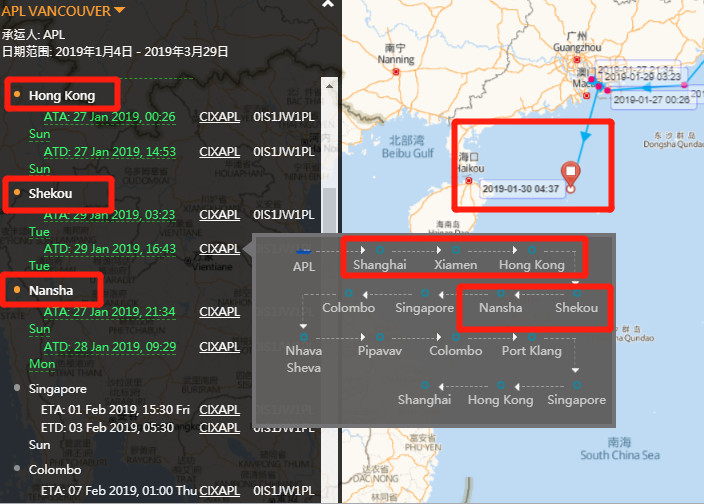This screenshot has height=504, width=704.
Task: Click ETA: 01 Feb 2019, 15:30 Fri text
Action: click(x=115, y=410)
